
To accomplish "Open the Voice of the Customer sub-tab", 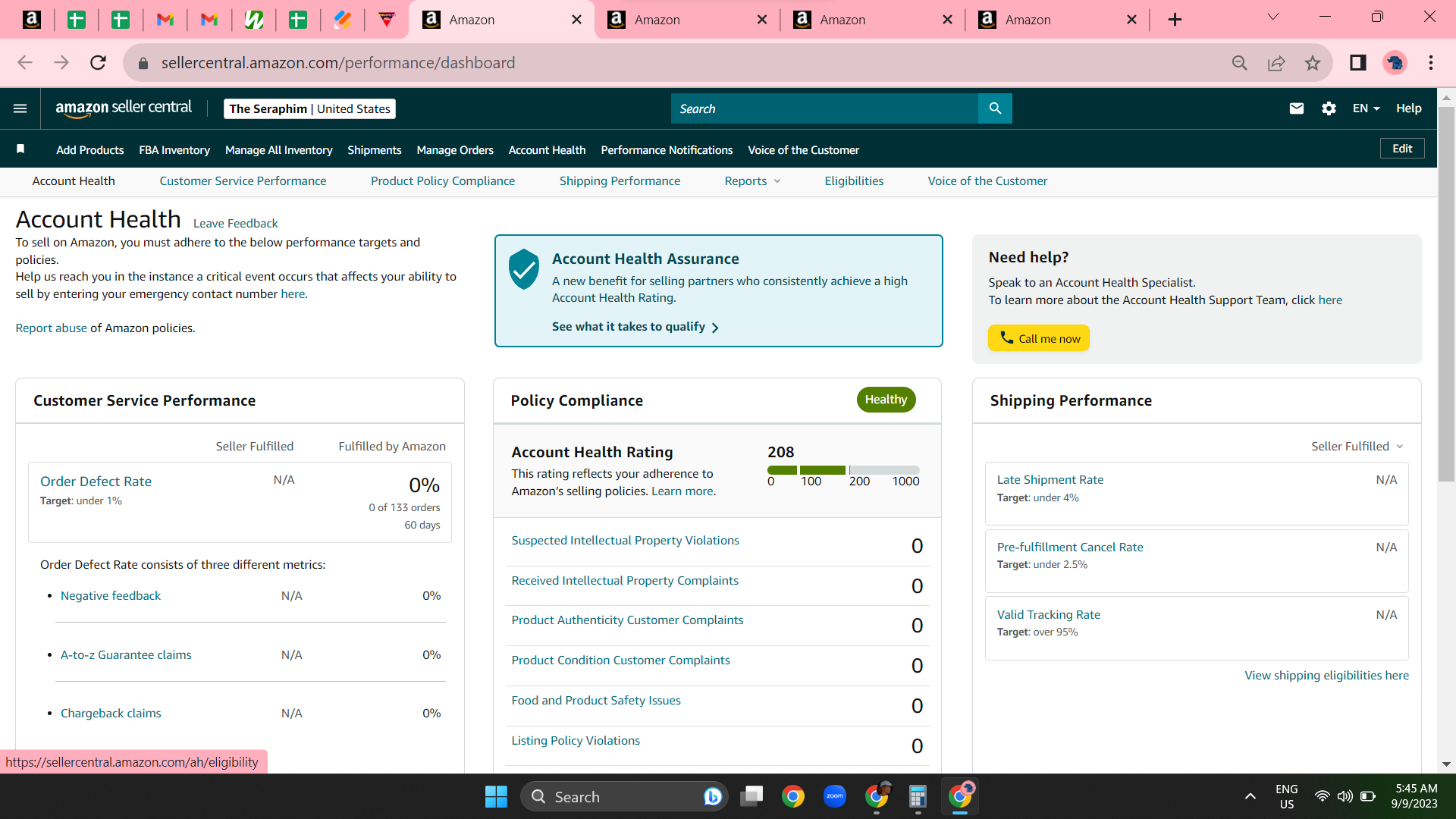I will 987,181.
